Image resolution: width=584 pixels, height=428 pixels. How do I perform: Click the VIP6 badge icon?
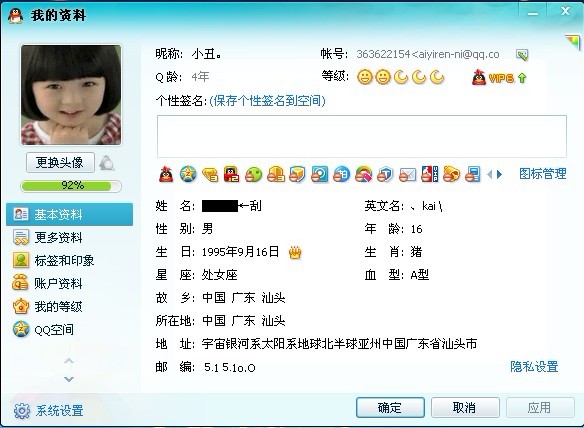click(499, 77)
